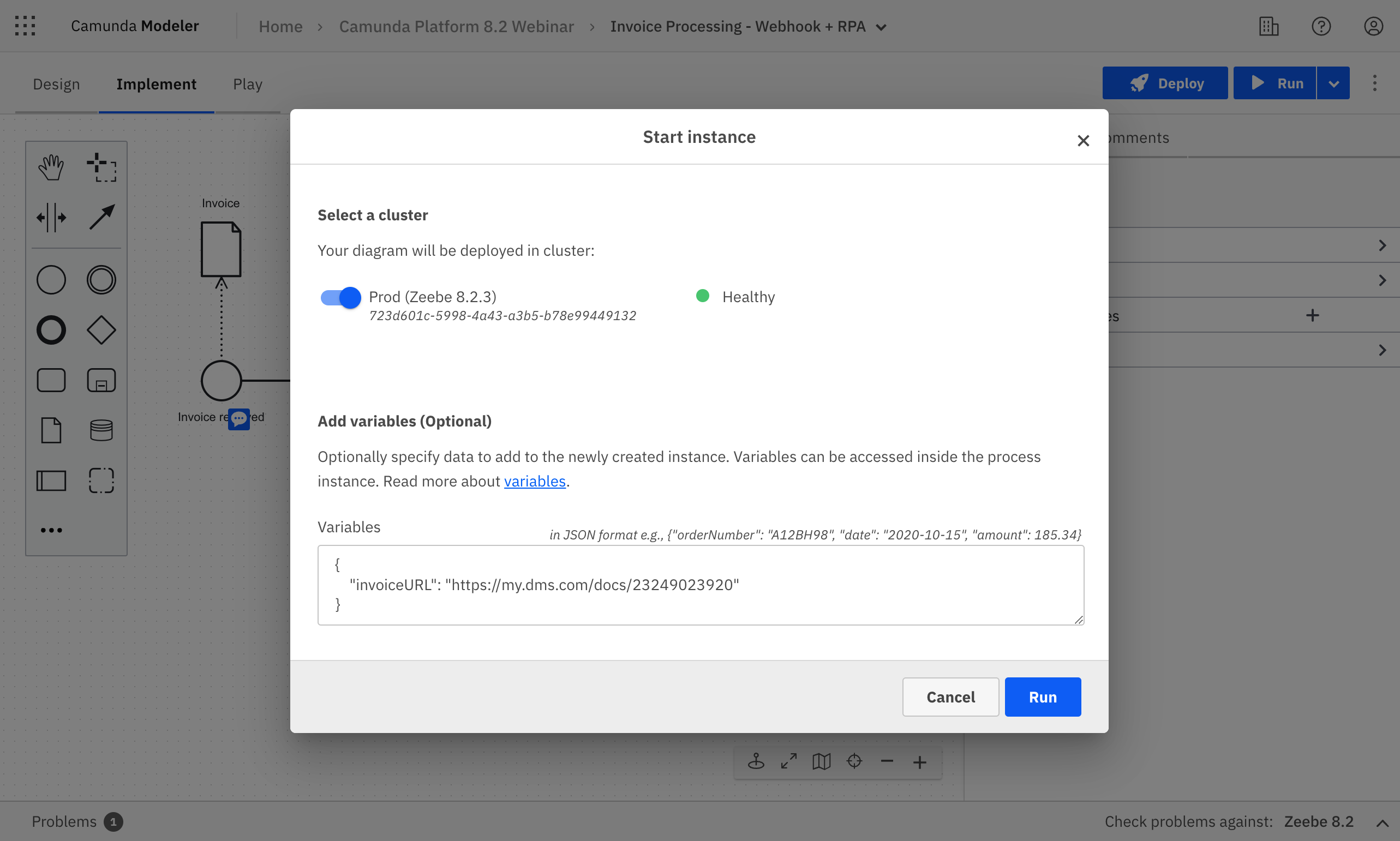Viewport: 1400px width, 841px height.
Task: Create a gateway using the diamond shape
Action: 101,329
